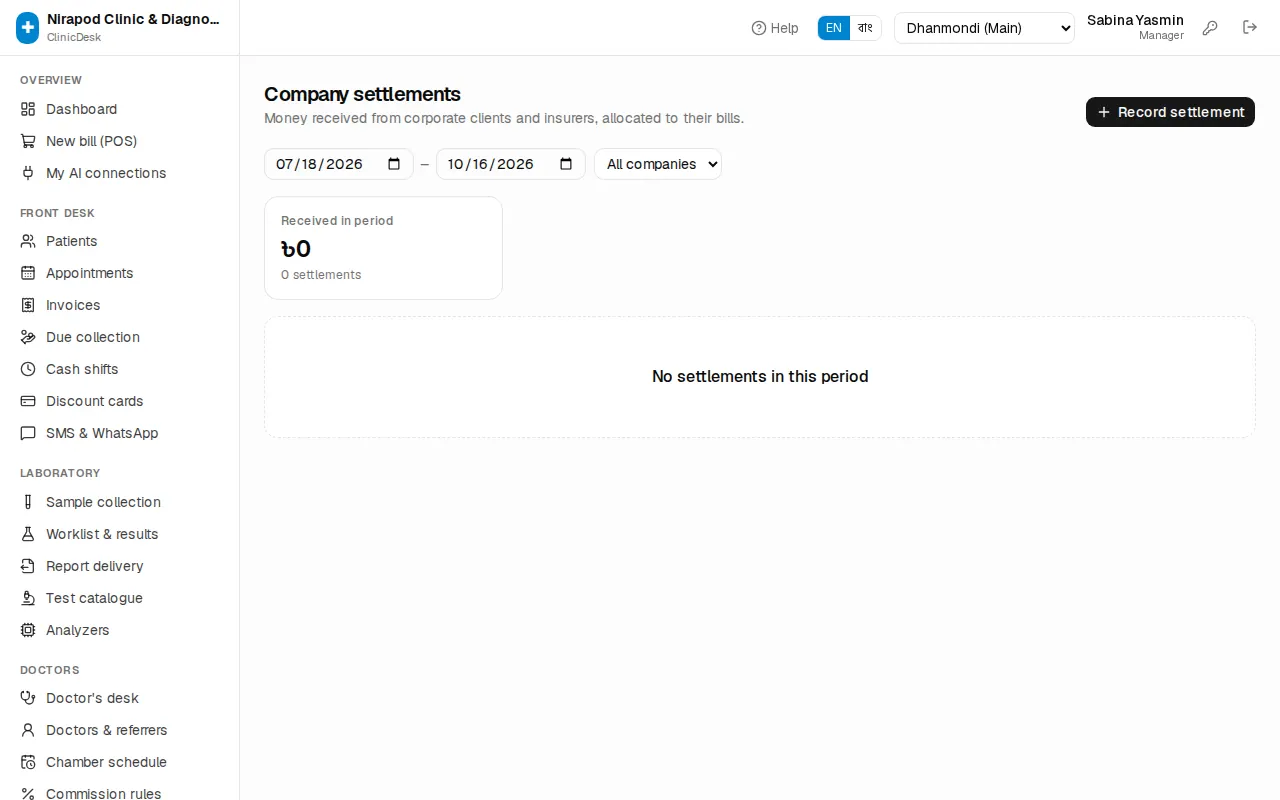Click the key icon beside Sabina Yasmin
Screen dimensions: 1280x800
(x=1210, y=28)
